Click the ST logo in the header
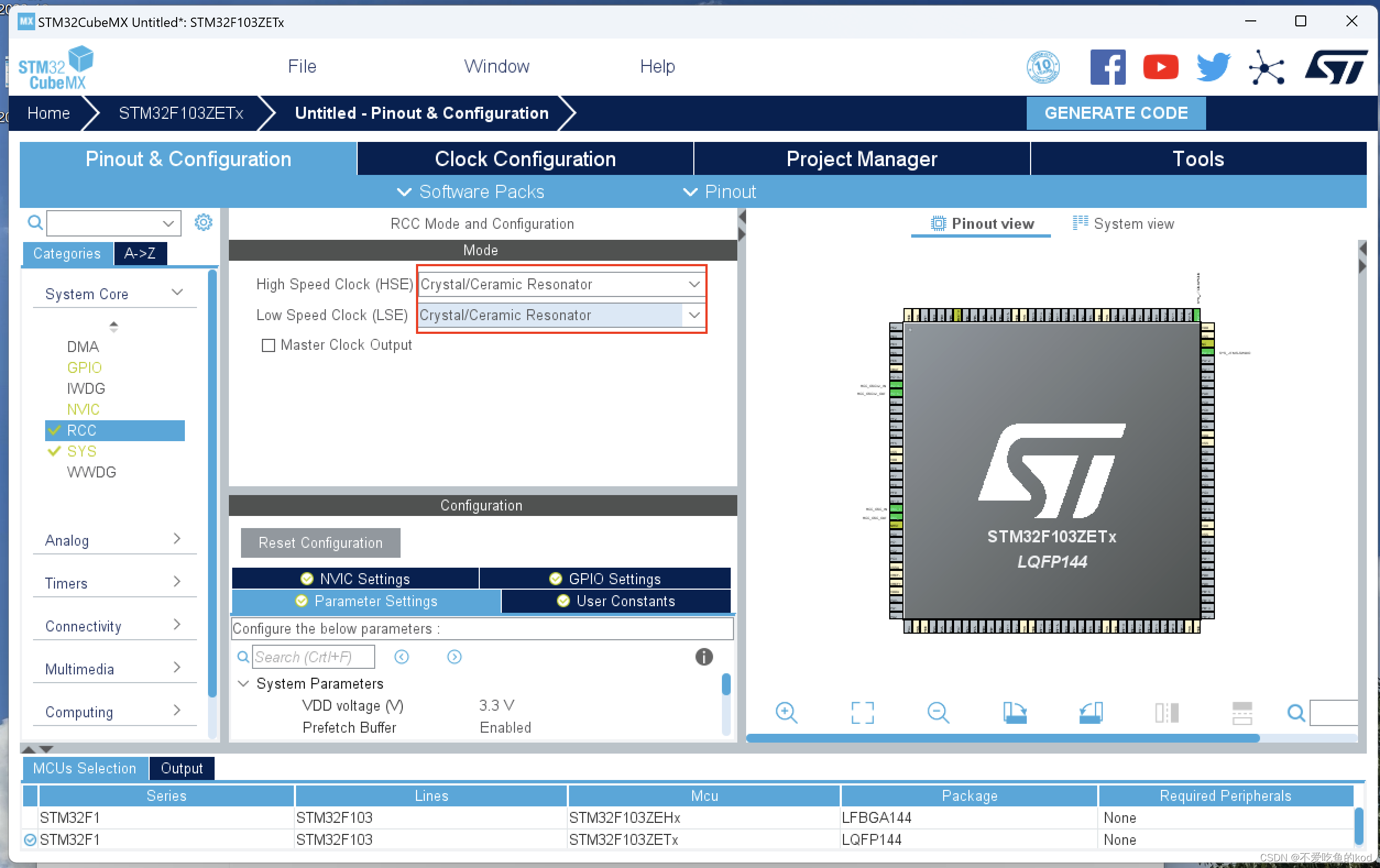The height and width of the screenshot is (868, 1380). 1337,66
